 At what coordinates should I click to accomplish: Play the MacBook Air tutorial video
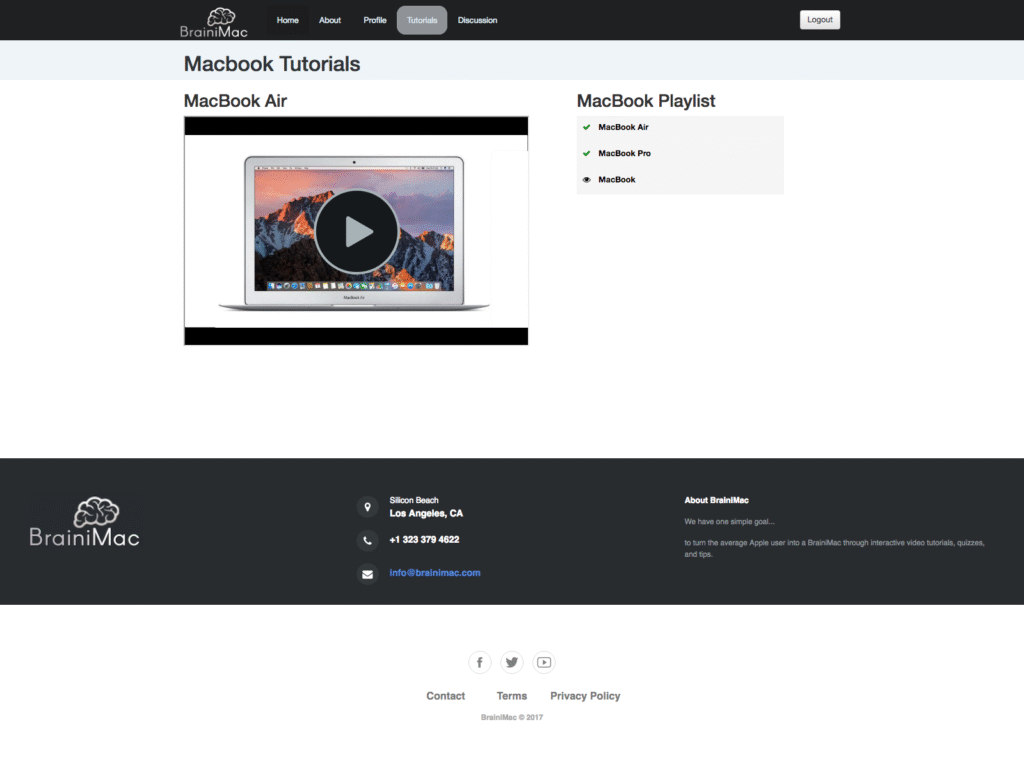(x=357, y=231)
